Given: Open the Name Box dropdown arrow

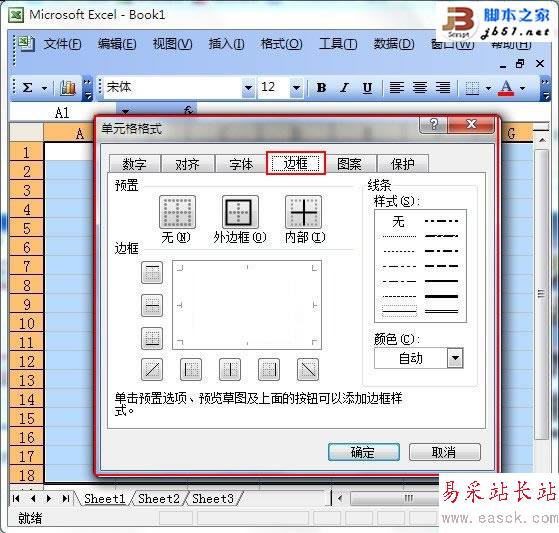Looking at the screenshot, I should point(125,111).
